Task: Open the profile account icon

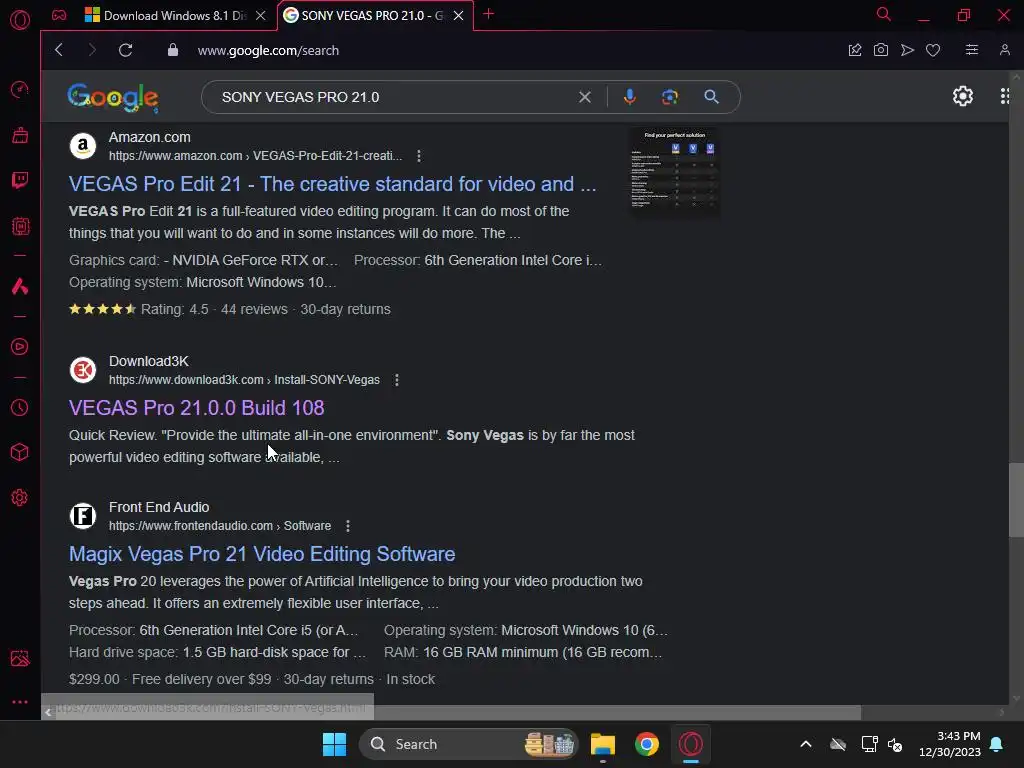Action: pyautogui.click(x=1004, y=50)
